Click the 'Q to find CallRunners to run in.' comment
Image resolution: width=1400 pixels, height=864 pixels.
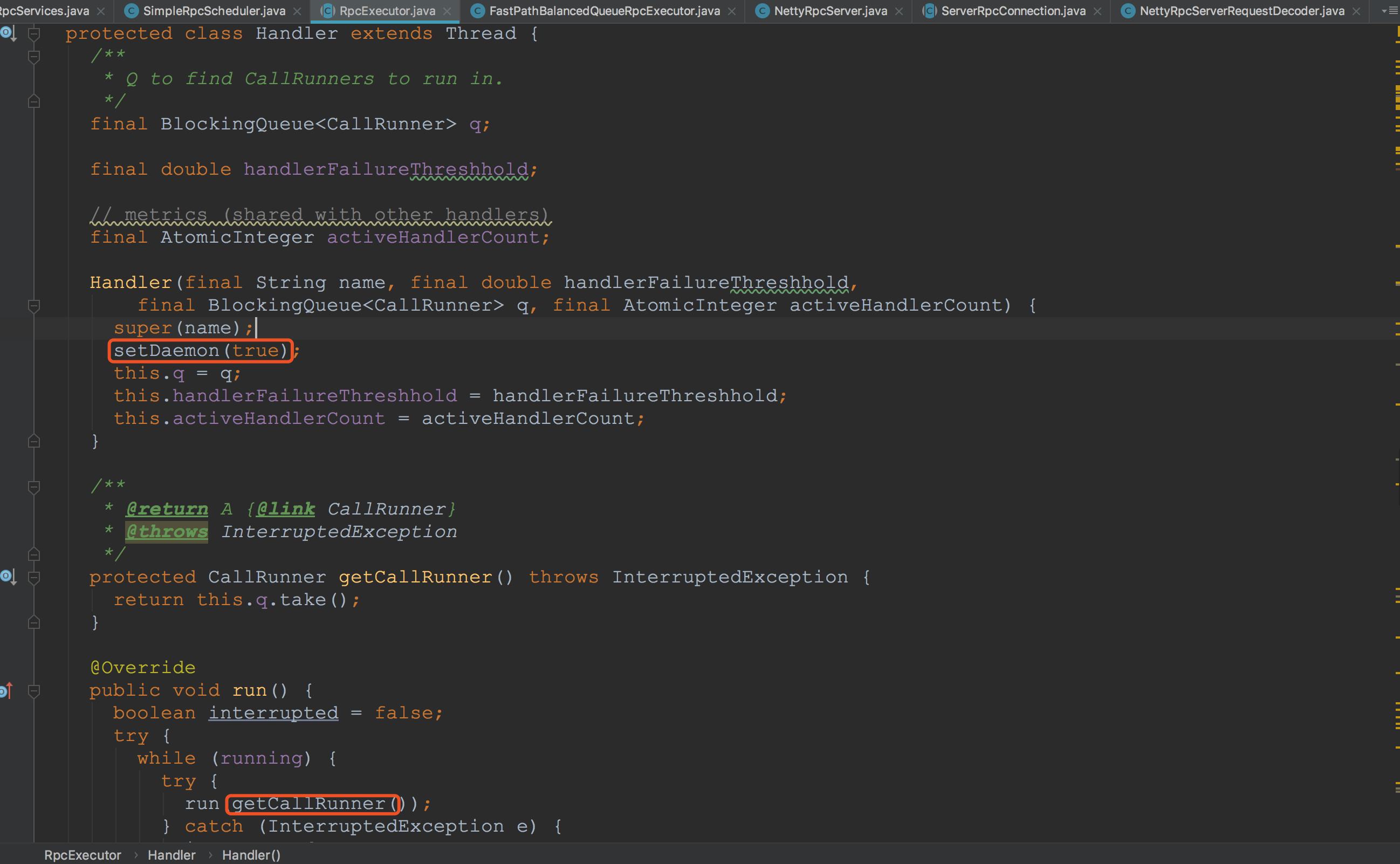(314, 79)
